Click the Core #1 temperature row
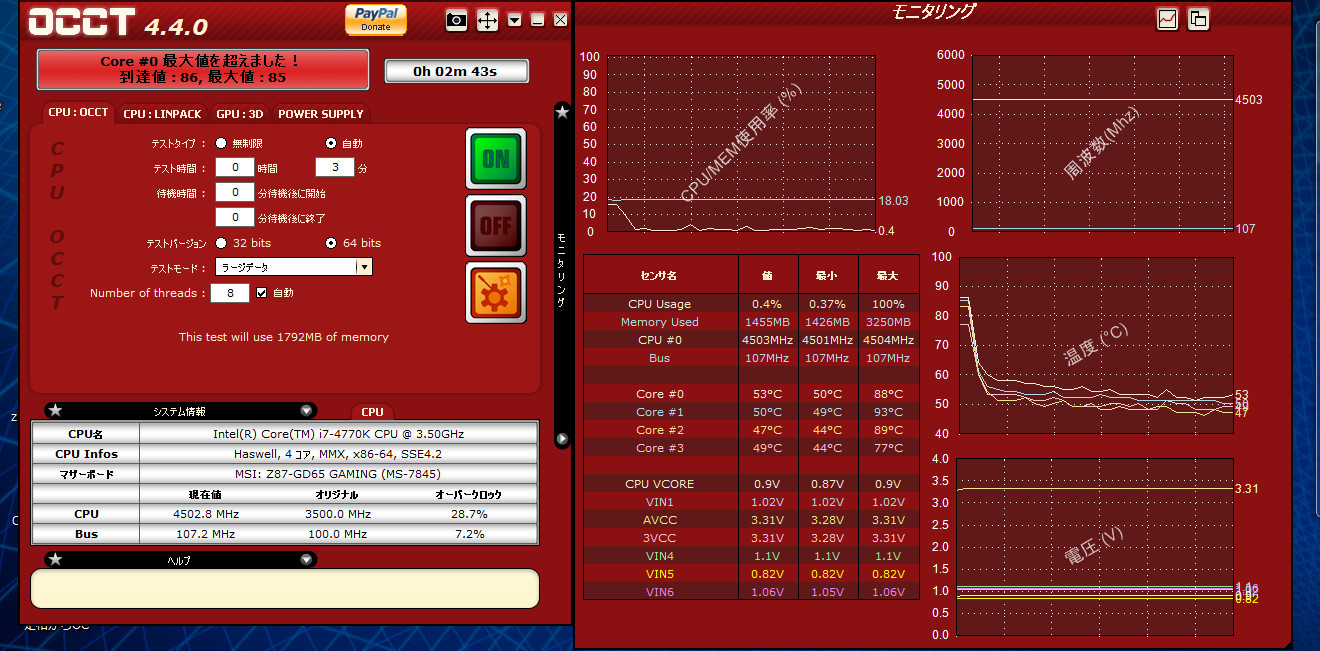Viewport: 1320px width, 651px height. (751, 412)
